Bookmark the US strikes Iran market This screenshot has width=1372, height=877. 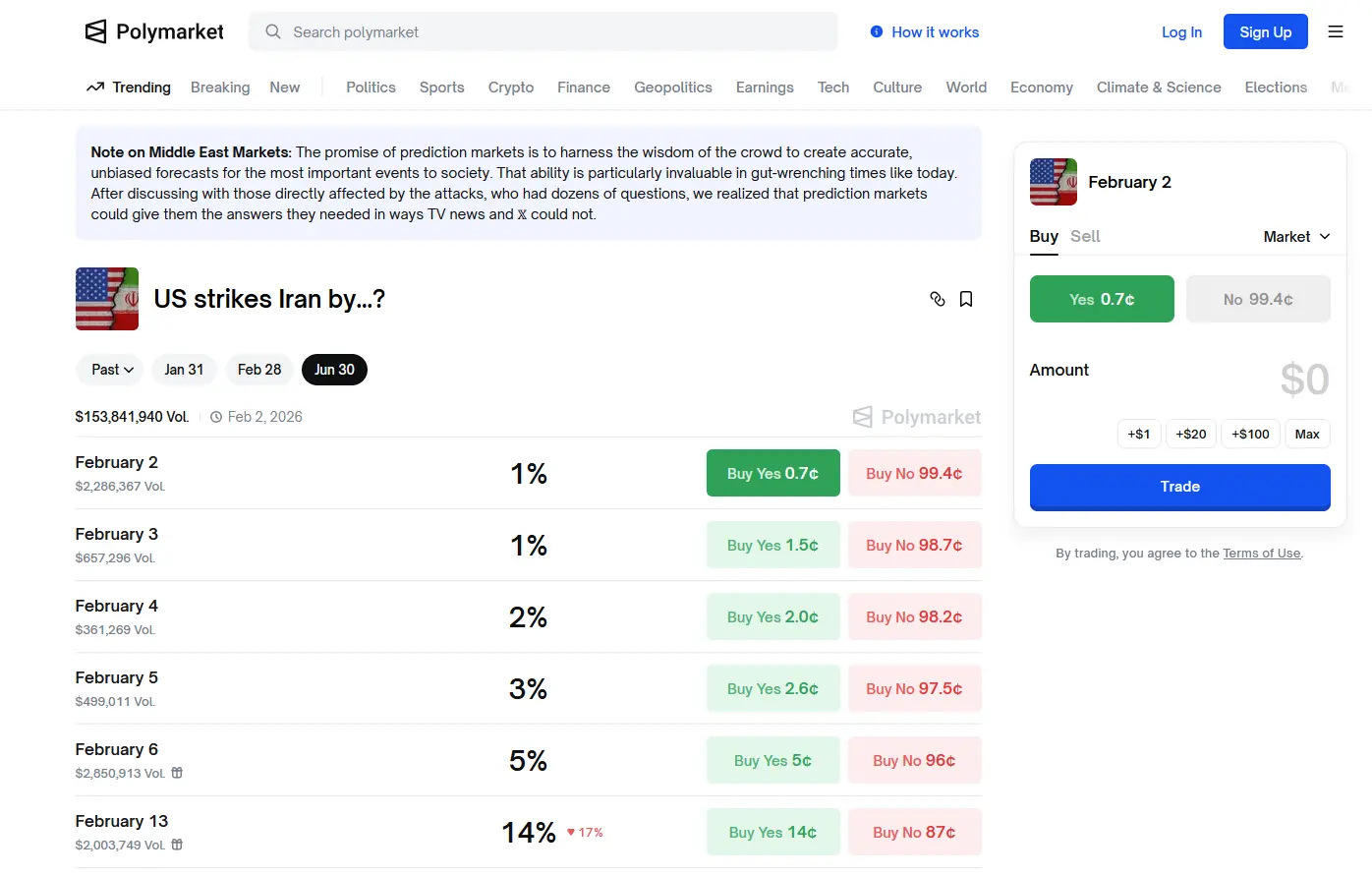click(966, 299)
